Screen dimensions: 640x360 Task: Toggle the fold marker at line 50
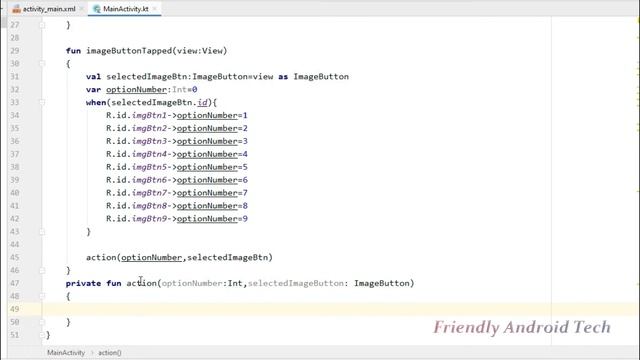pos(42,322)
